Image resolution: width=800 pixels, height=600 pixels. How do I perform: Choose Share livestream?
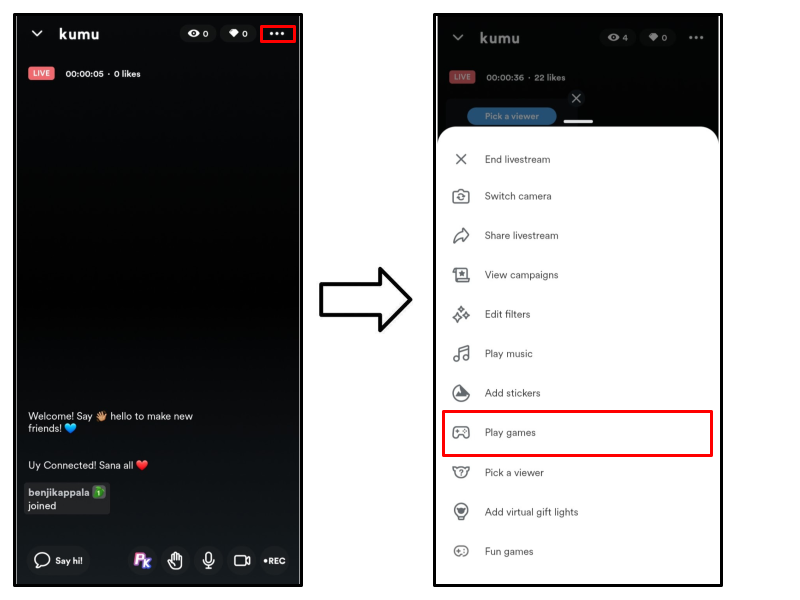coord(578,235)
